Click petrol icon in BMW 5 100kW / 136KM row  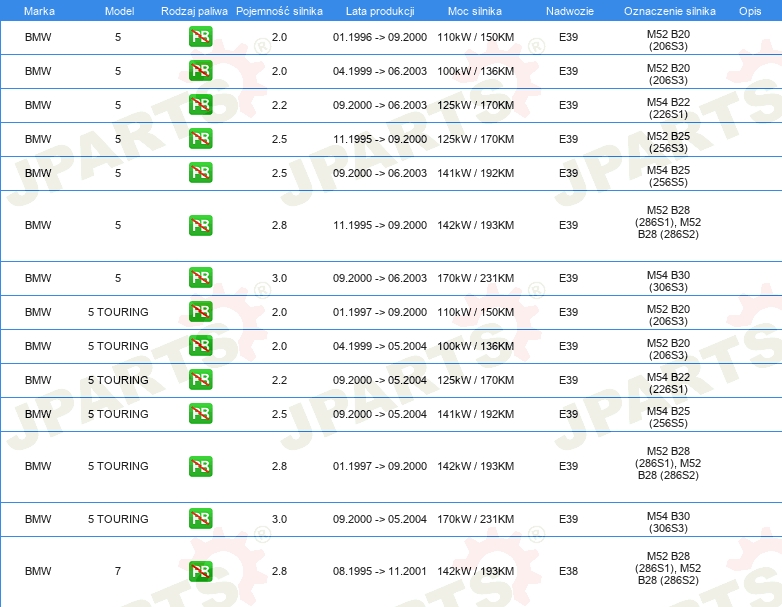[200, 71]
